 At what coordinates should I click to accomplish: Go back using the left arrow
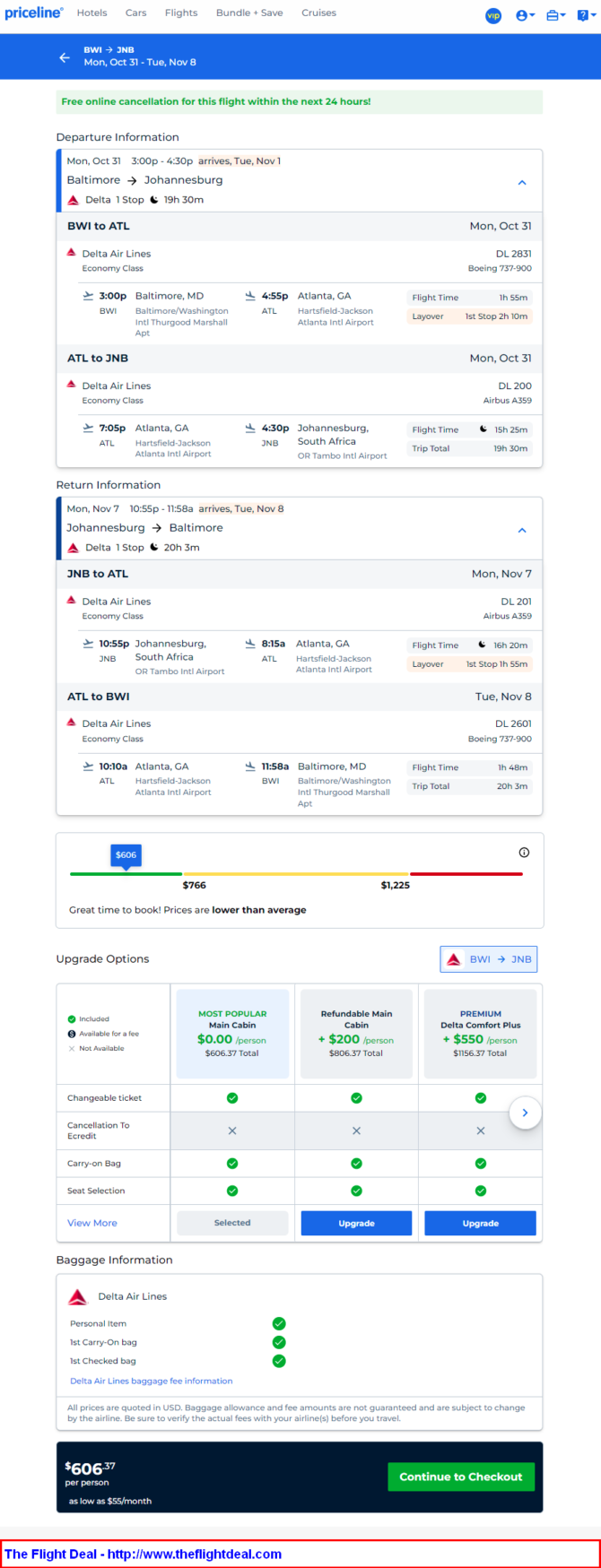[x=65, y=56]
